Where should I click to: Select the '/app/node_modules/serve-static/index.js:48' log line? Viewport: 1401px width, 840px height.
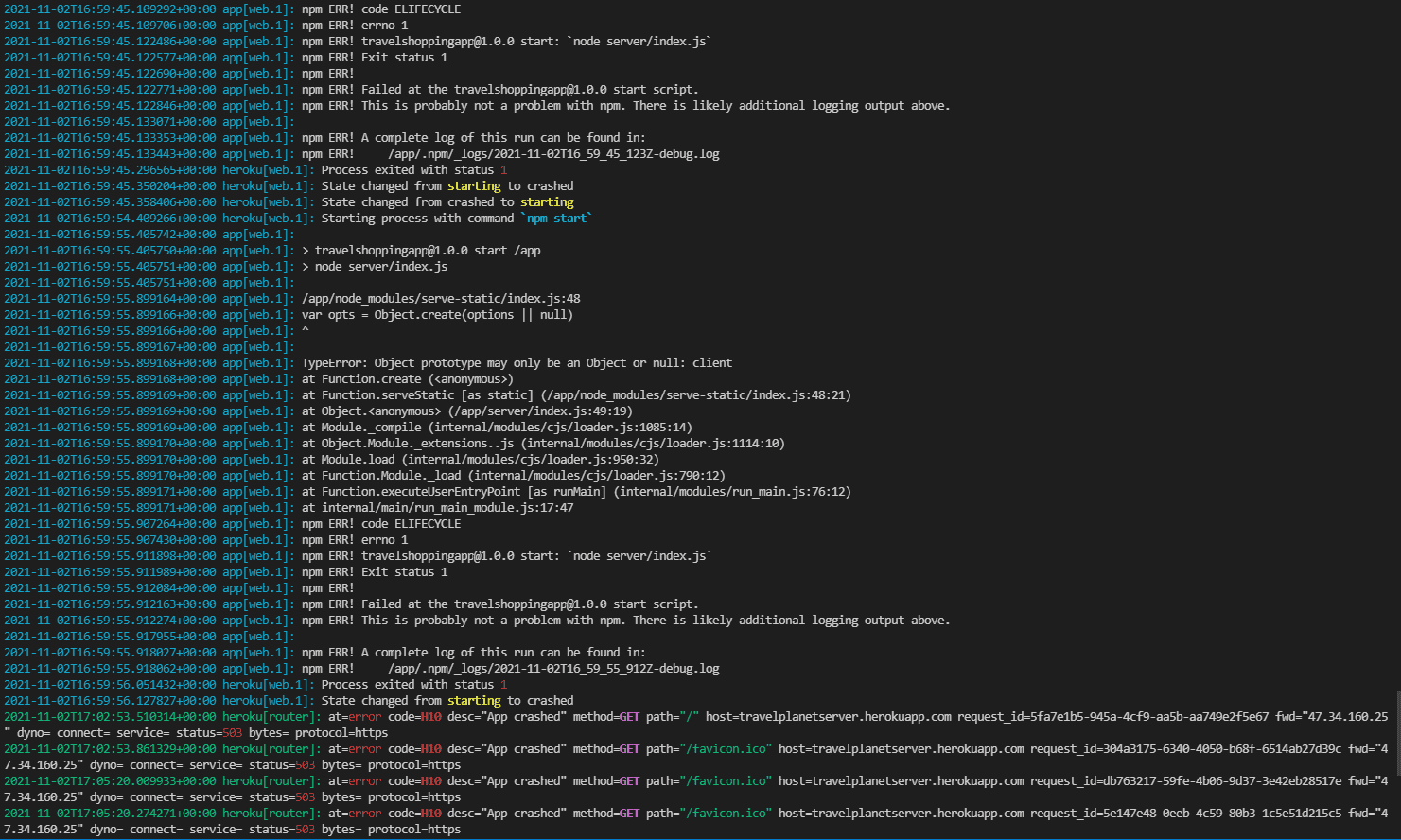(292, 299)
